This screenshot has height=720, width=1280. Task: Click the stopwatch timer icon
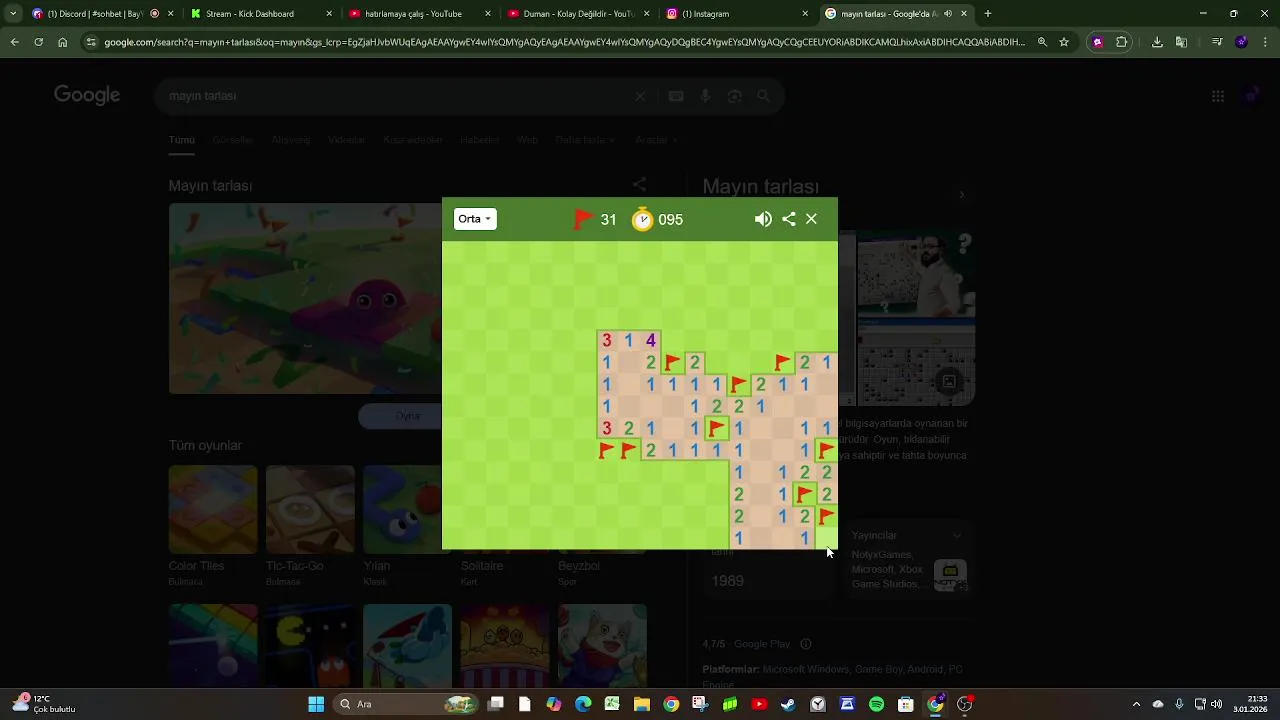pos(642,219)
